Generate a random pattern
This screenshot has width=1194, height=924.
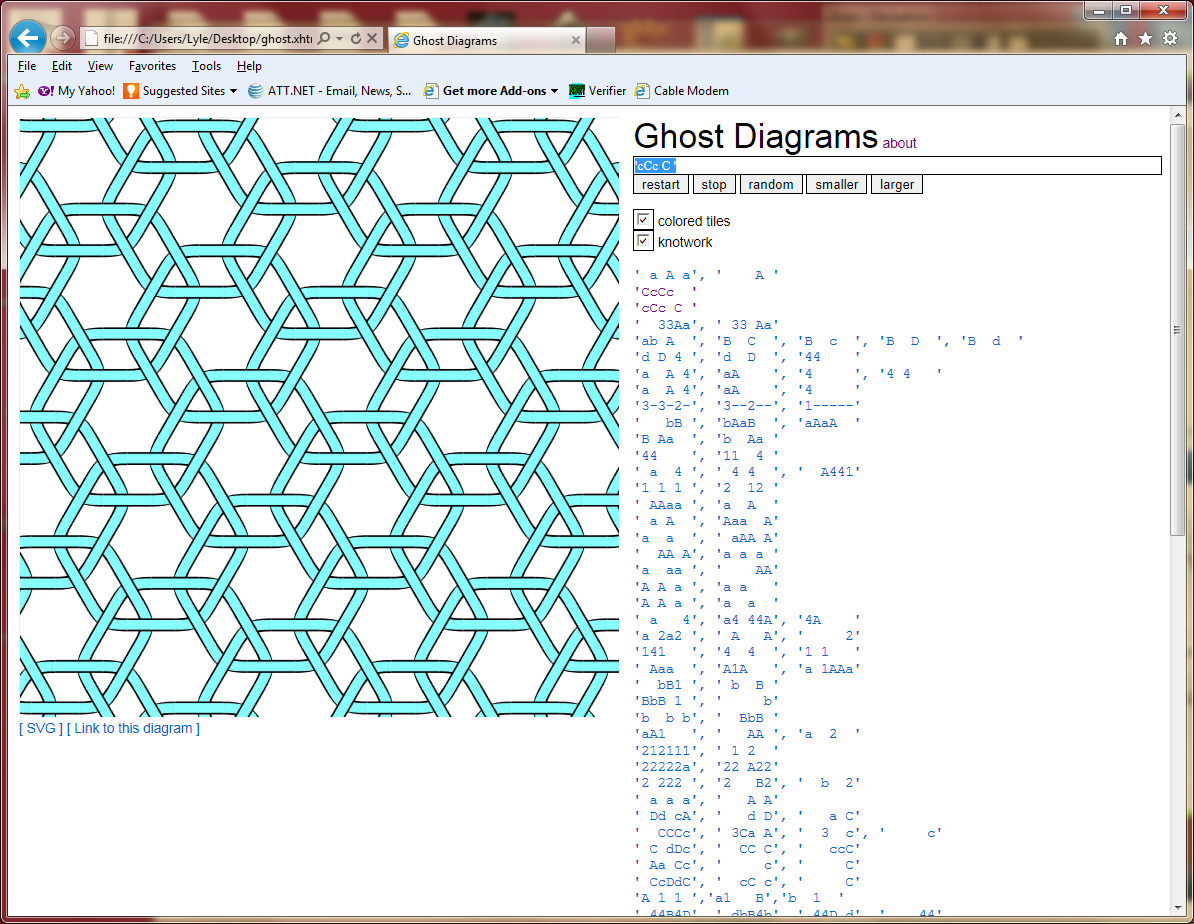point(771,184)
